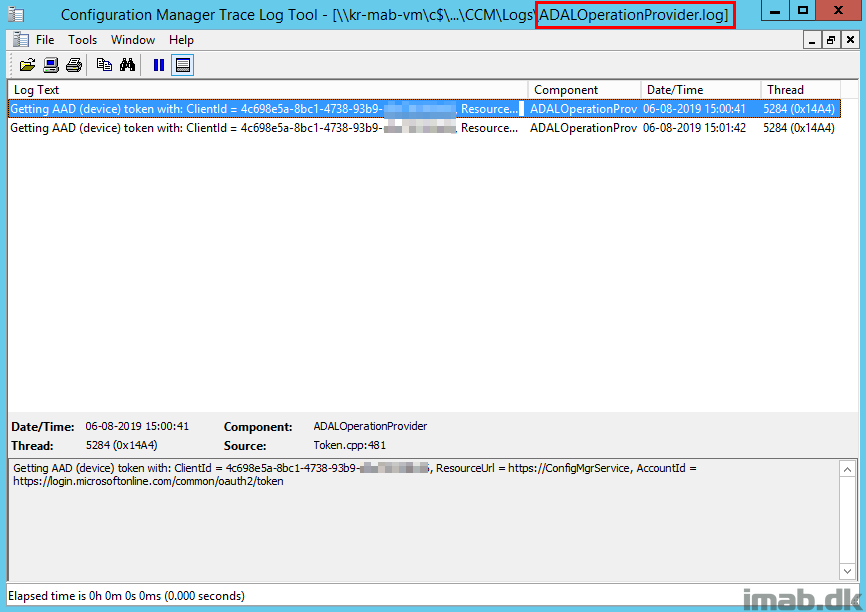The image size is (866, 612).
Task: Open the Tools menu
Action: 83,40
